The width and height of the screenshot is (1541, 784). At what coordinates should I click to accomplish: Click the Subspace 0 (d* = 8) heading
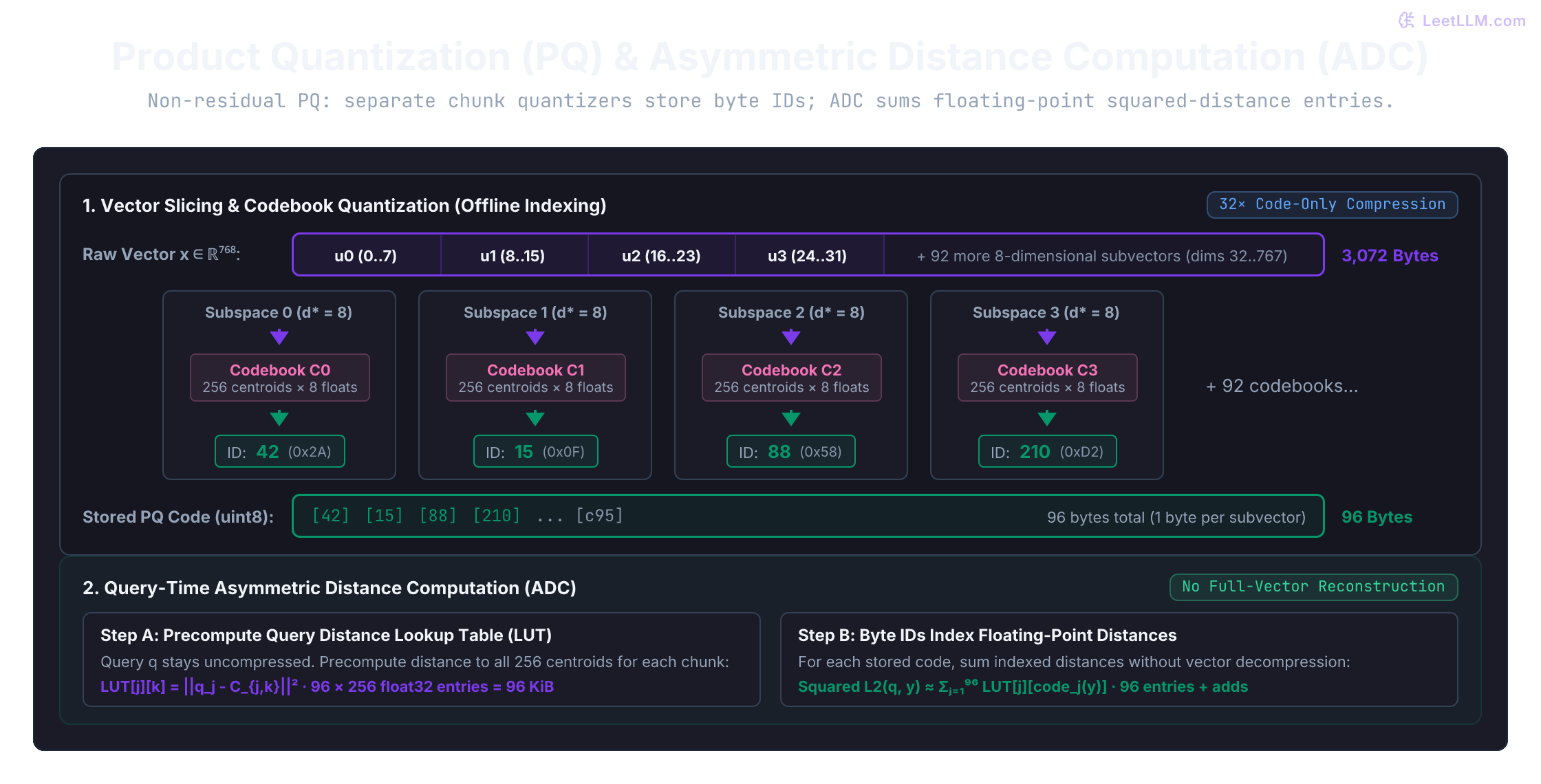(x=279, y=312)
